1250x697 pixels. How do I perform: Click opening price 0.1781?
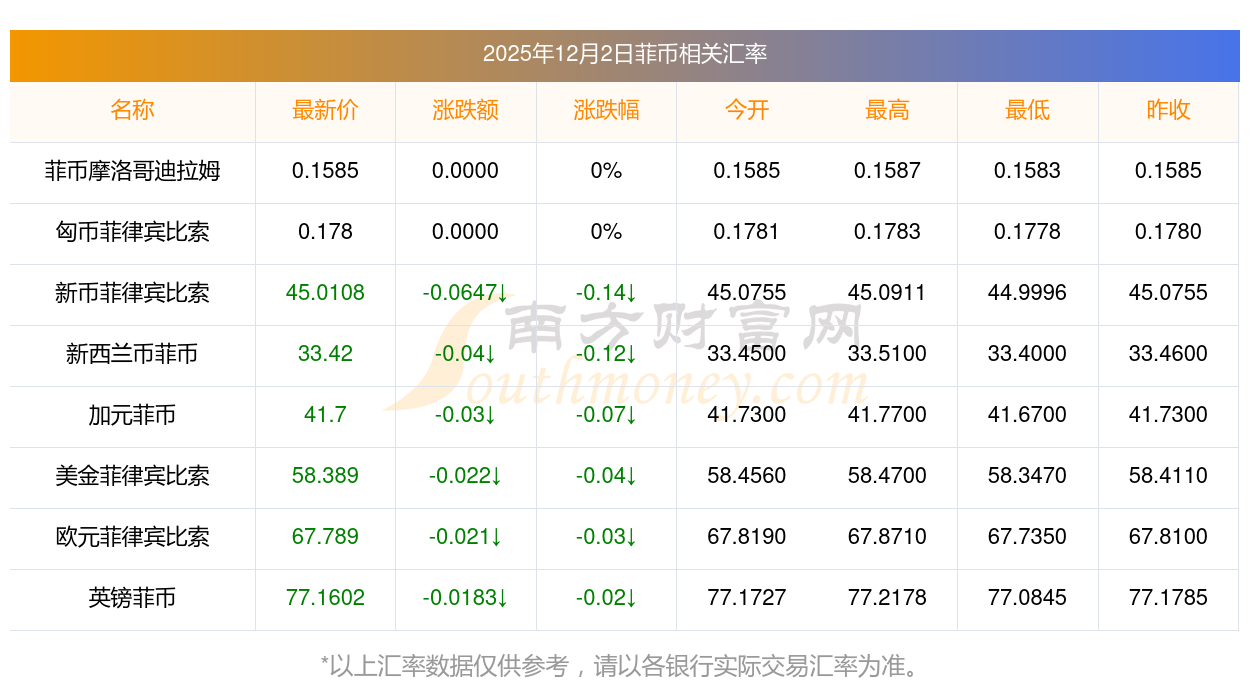click(747, 232)
